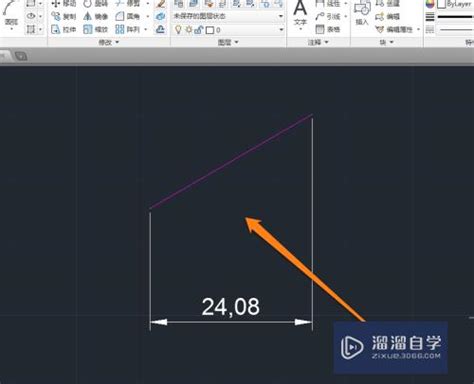
Task: Toggle layer 0 on/off lightbulb
Action: tap(178, 30)
